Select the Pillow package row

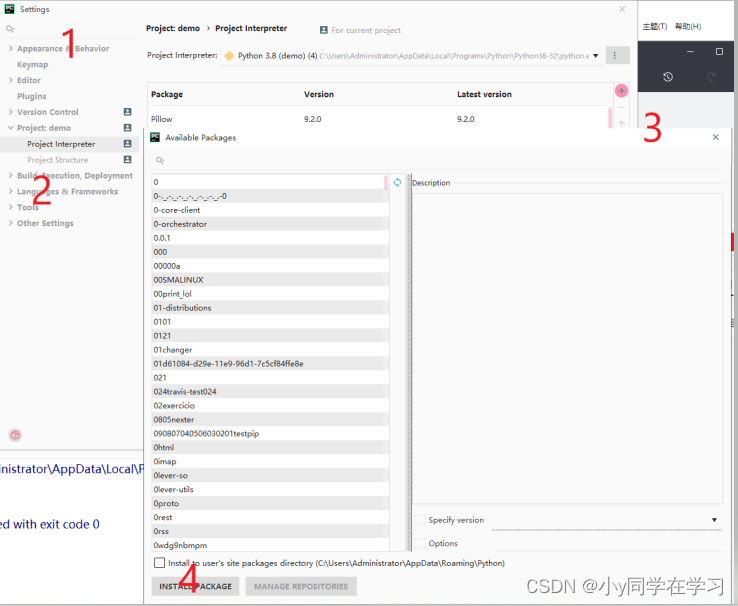click(x=378, y=119)
